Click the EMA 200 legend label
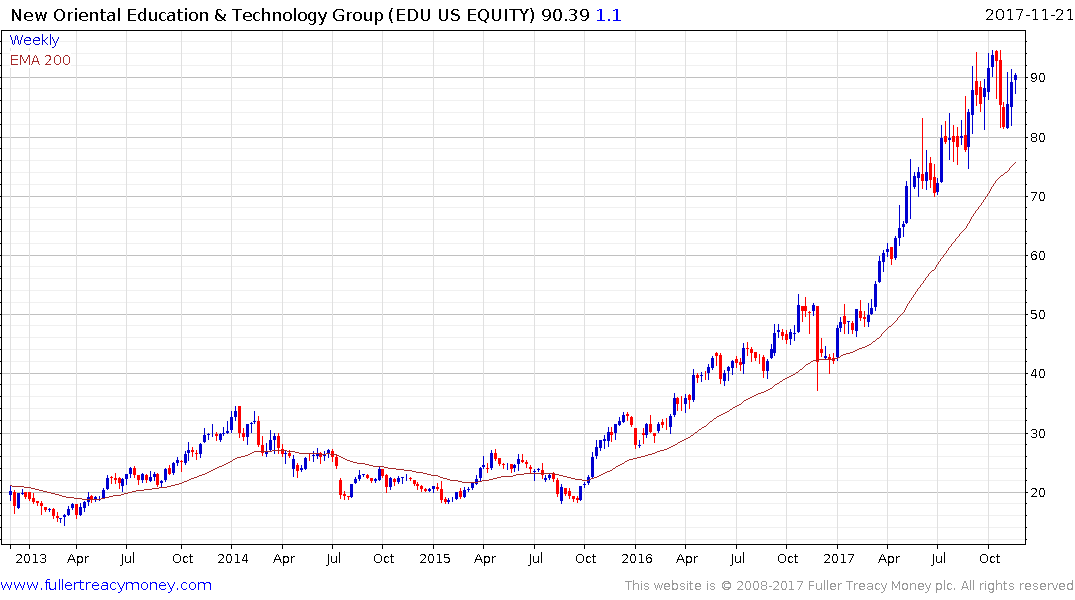The image size is (1075, 600). tap(40, 60)
